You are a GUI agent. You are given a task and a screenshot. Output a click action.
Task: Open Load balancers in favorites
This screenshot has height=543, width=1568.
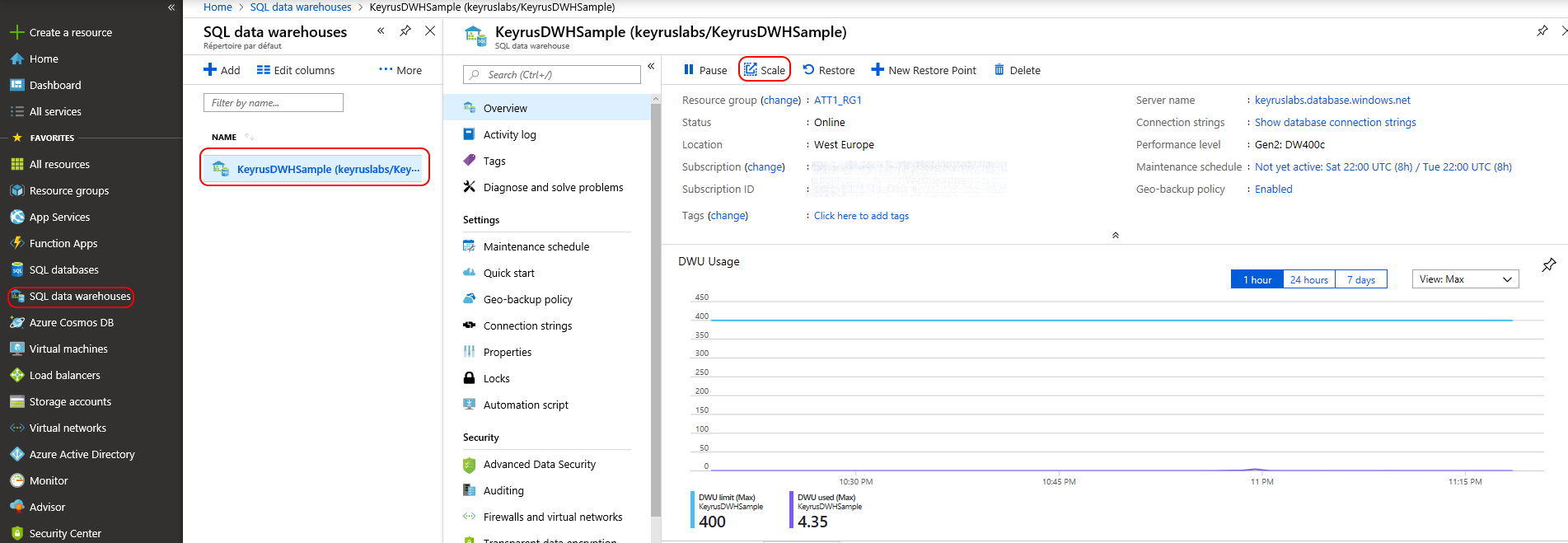(x=65, y=375)
